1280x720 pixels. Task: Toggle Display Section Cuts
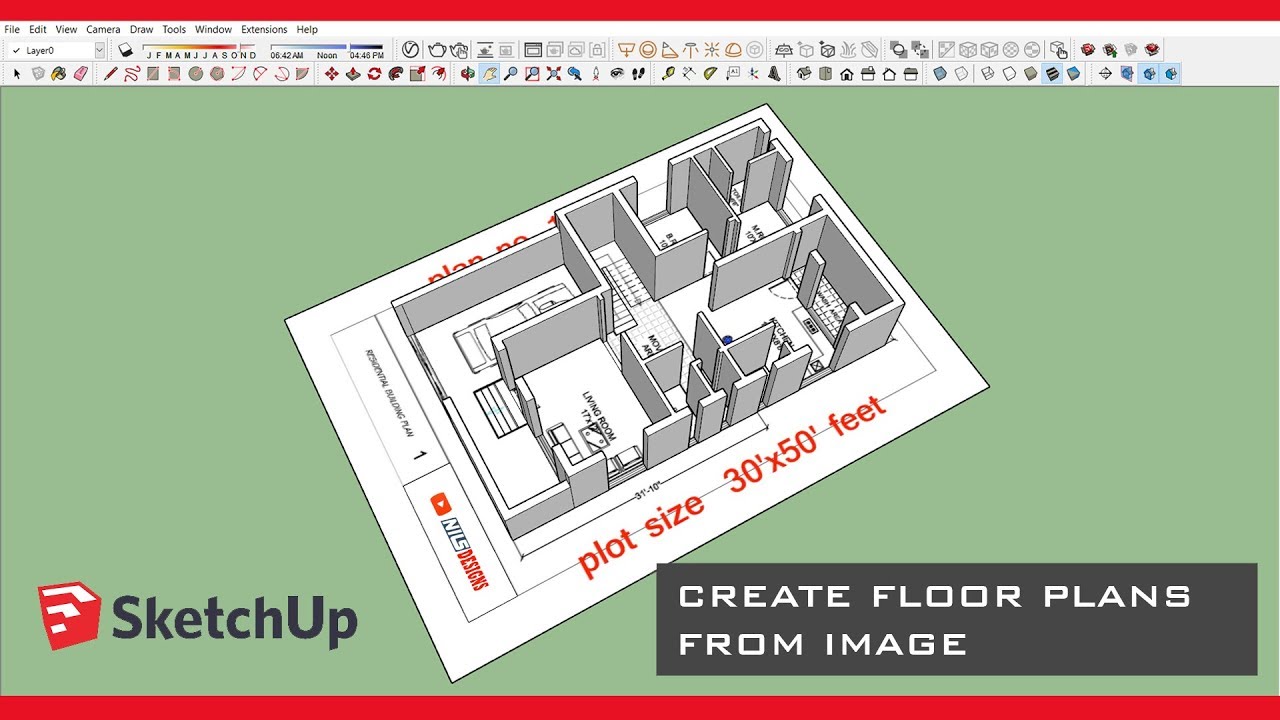1149,74
